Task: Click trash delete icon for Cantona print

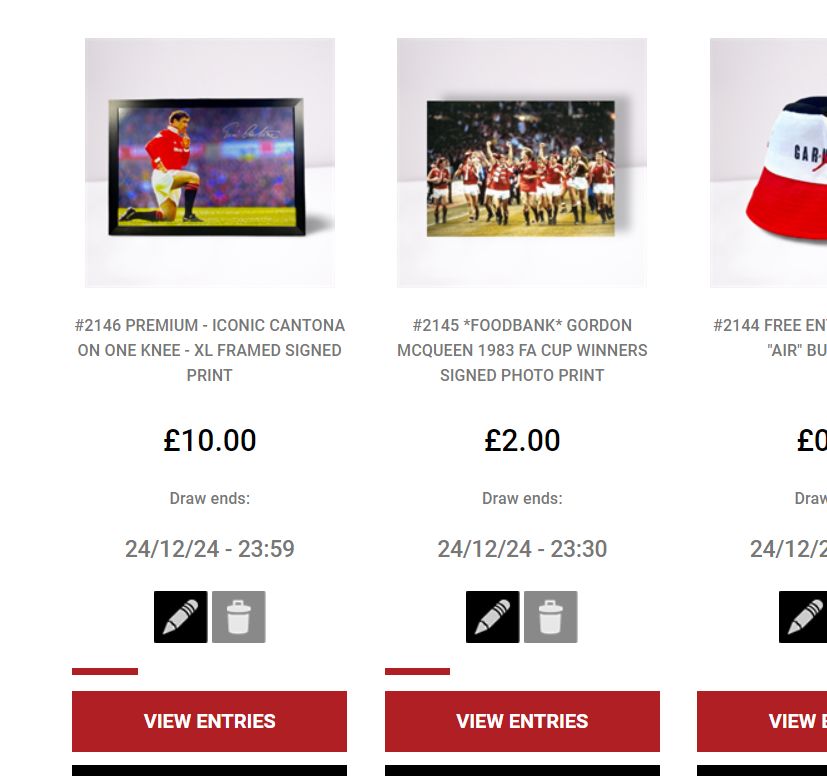Action: (x=238, y=617)
